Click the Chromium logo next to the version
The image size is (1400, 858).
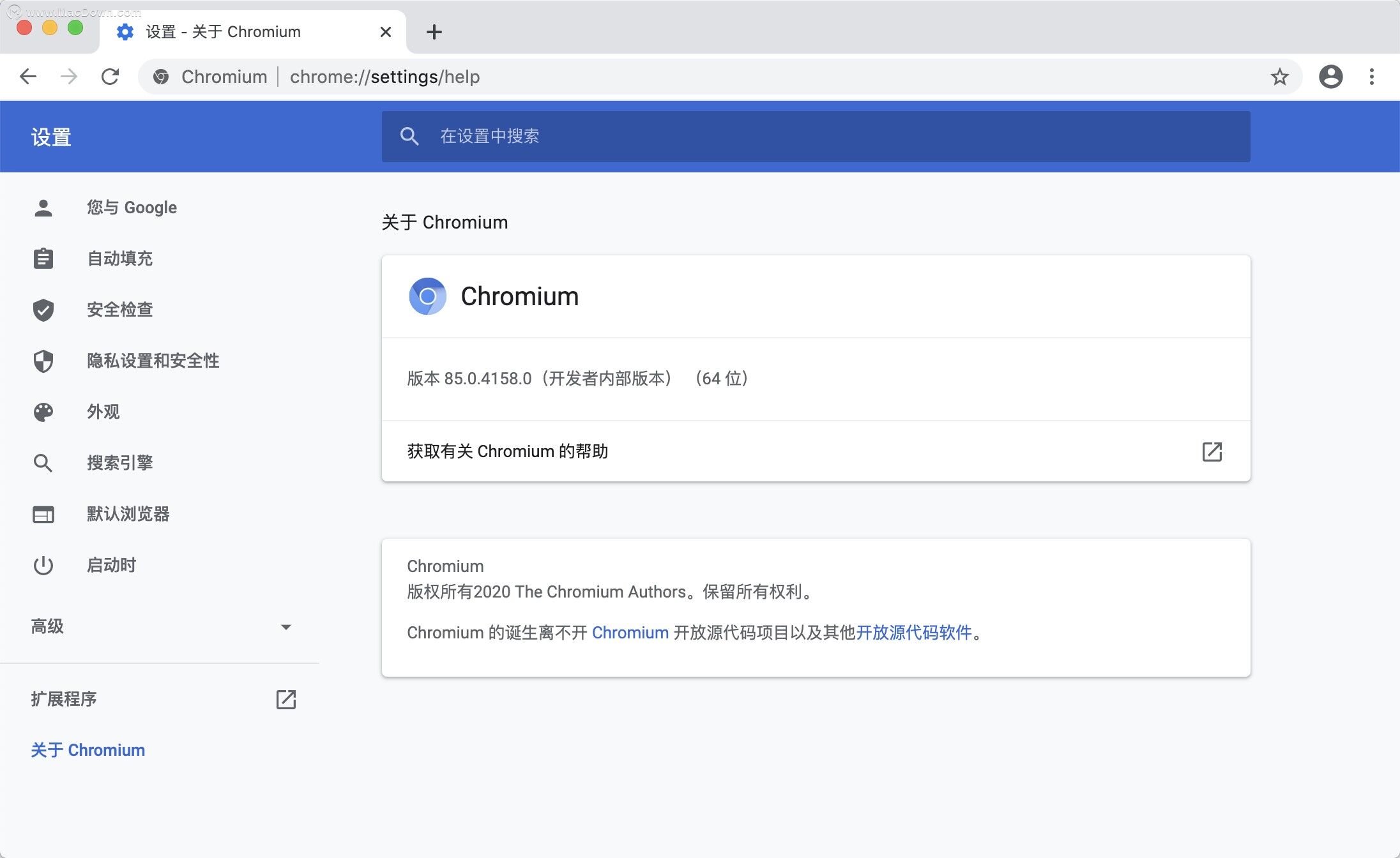(427, 296)
